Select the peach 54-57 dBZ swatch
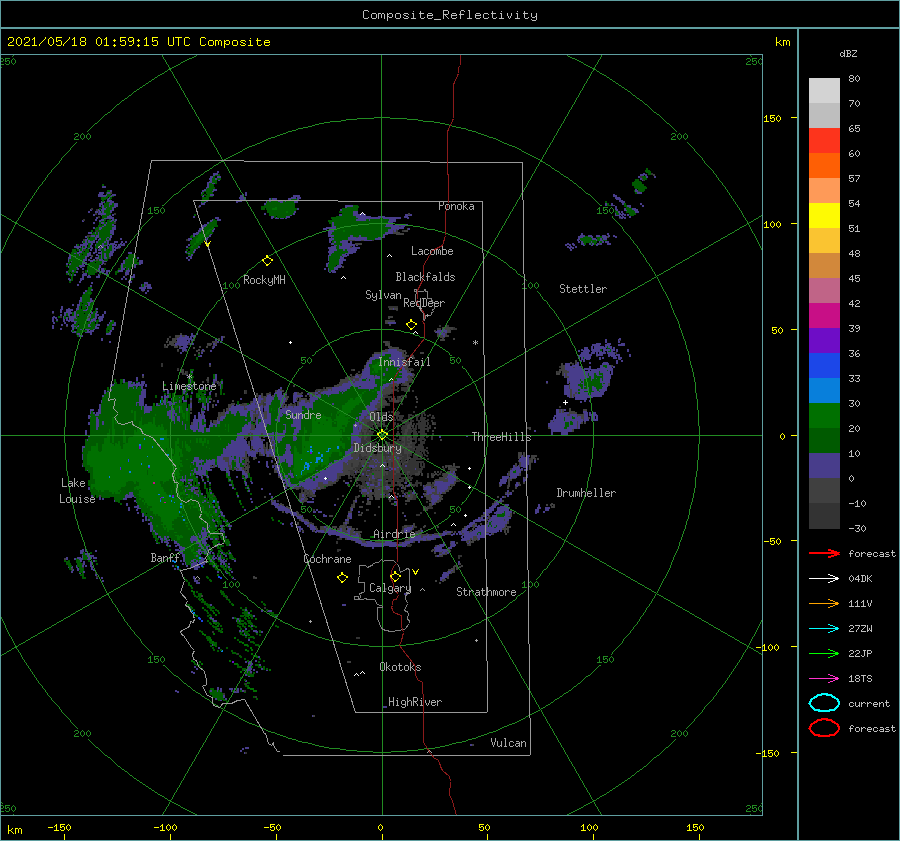Image resolution: width=900 pixels, height=841 pixels. (824, 191)
